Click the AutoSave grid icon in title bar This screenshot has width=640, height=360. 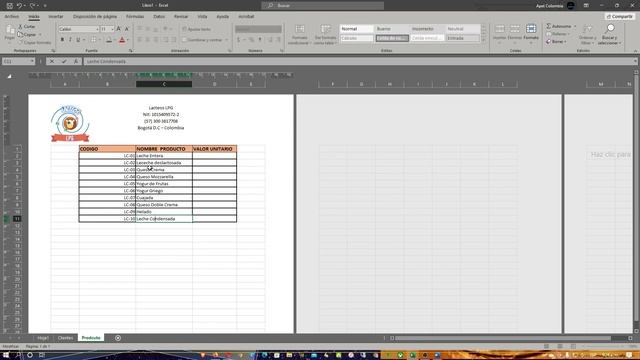9,6
